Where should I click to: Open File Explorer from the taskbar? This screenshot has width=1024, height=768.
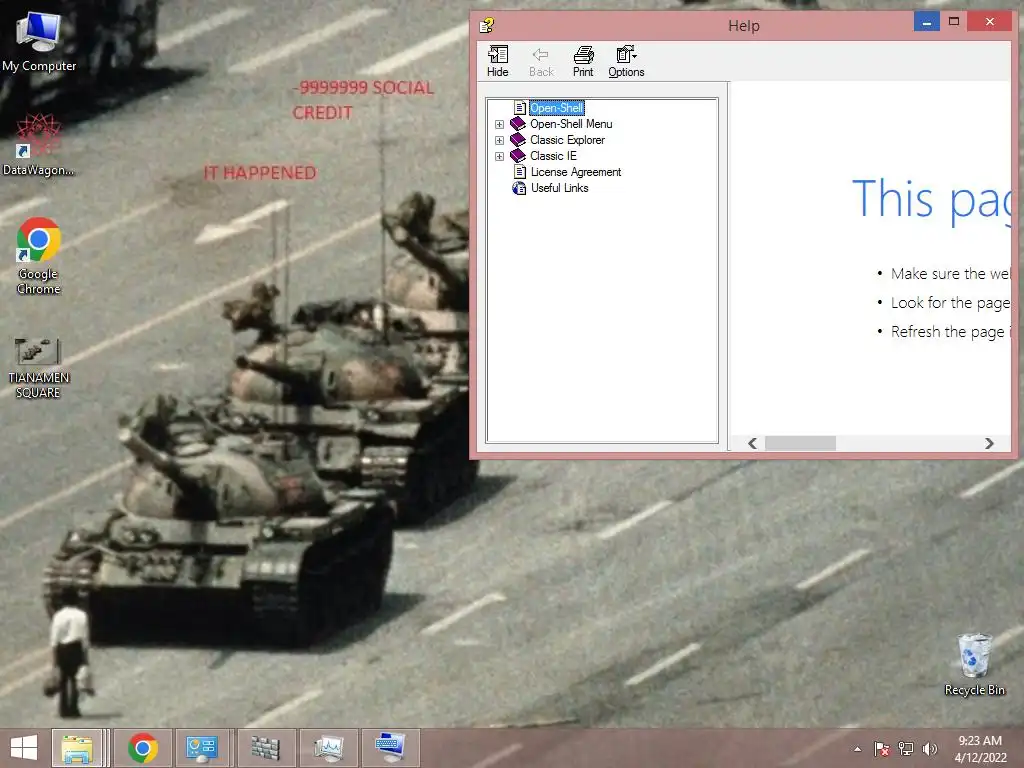[77, 748]
